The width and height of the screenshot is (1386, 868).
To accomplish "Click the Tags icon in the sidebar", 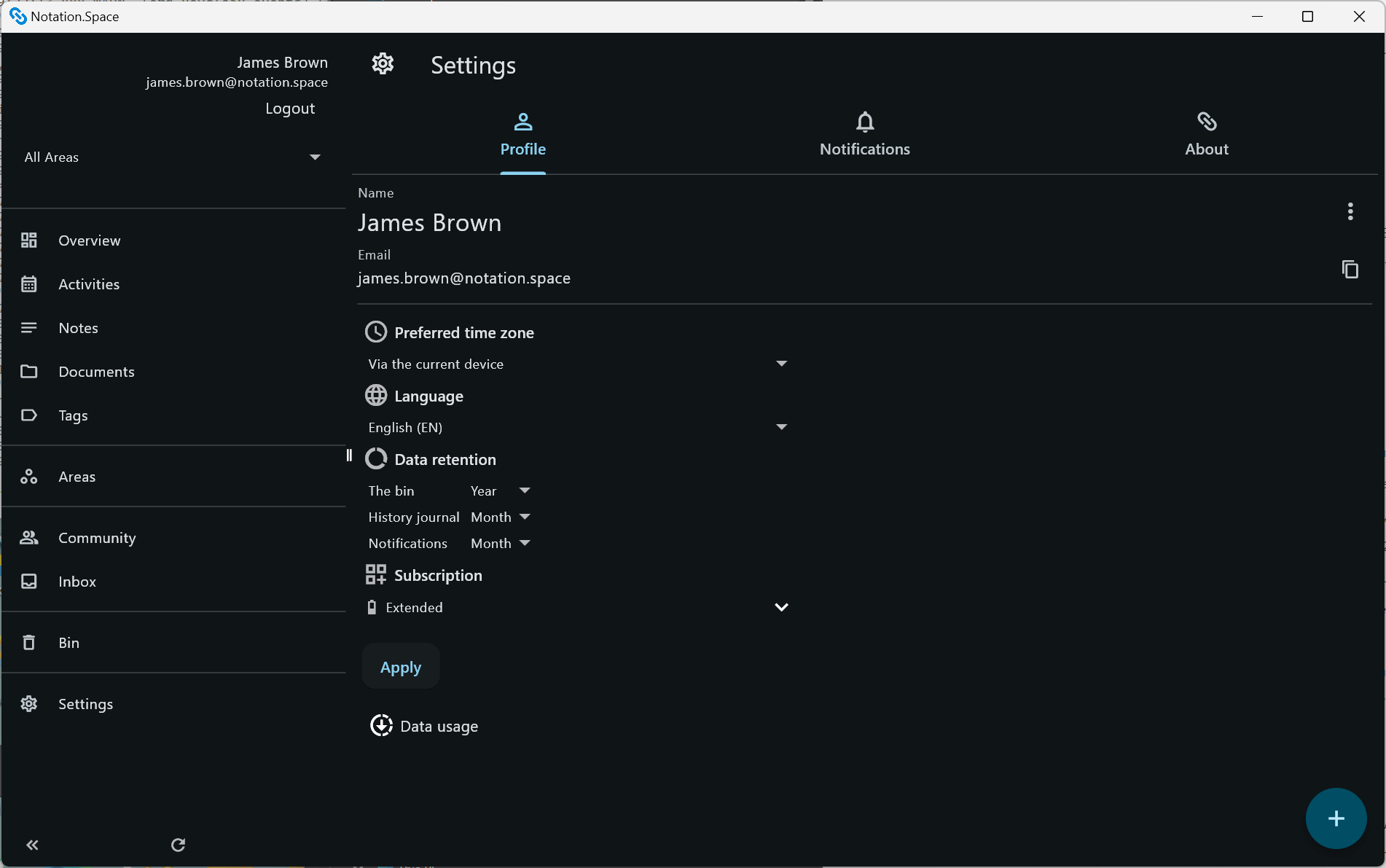I will point(29,415).
